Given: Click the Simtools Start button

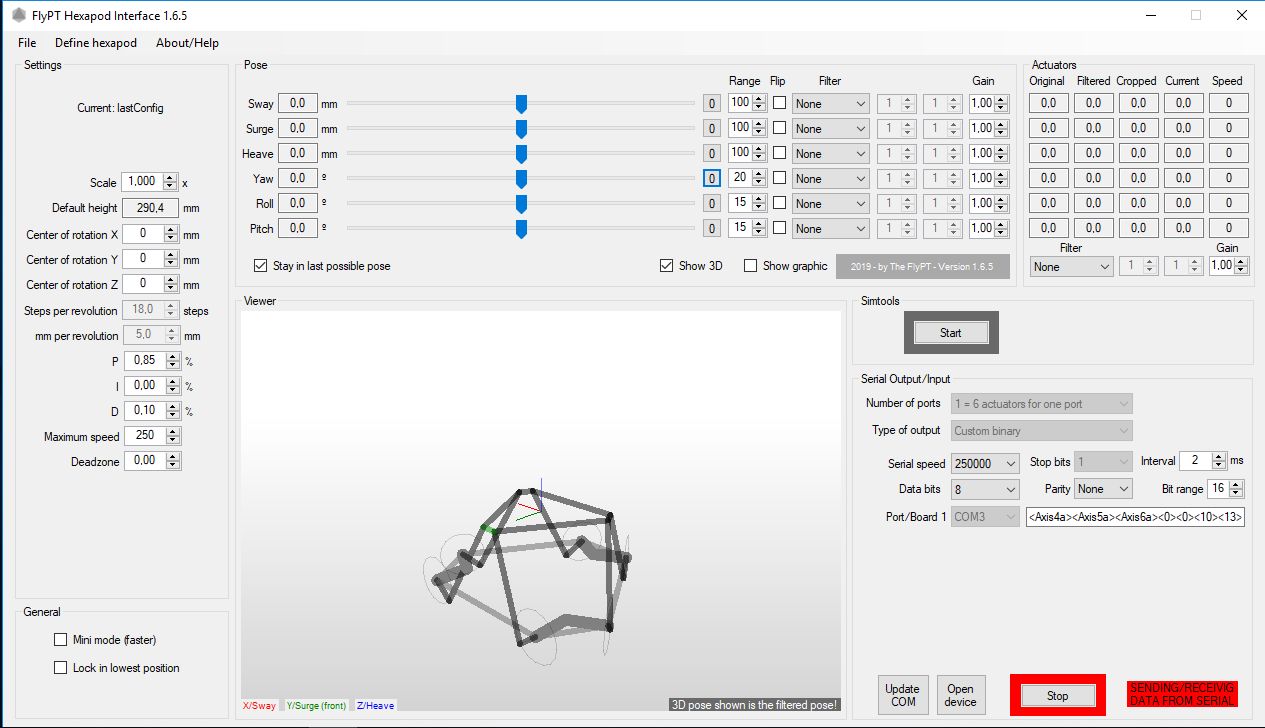Looking at the screenshot, I should coord(950,333).
